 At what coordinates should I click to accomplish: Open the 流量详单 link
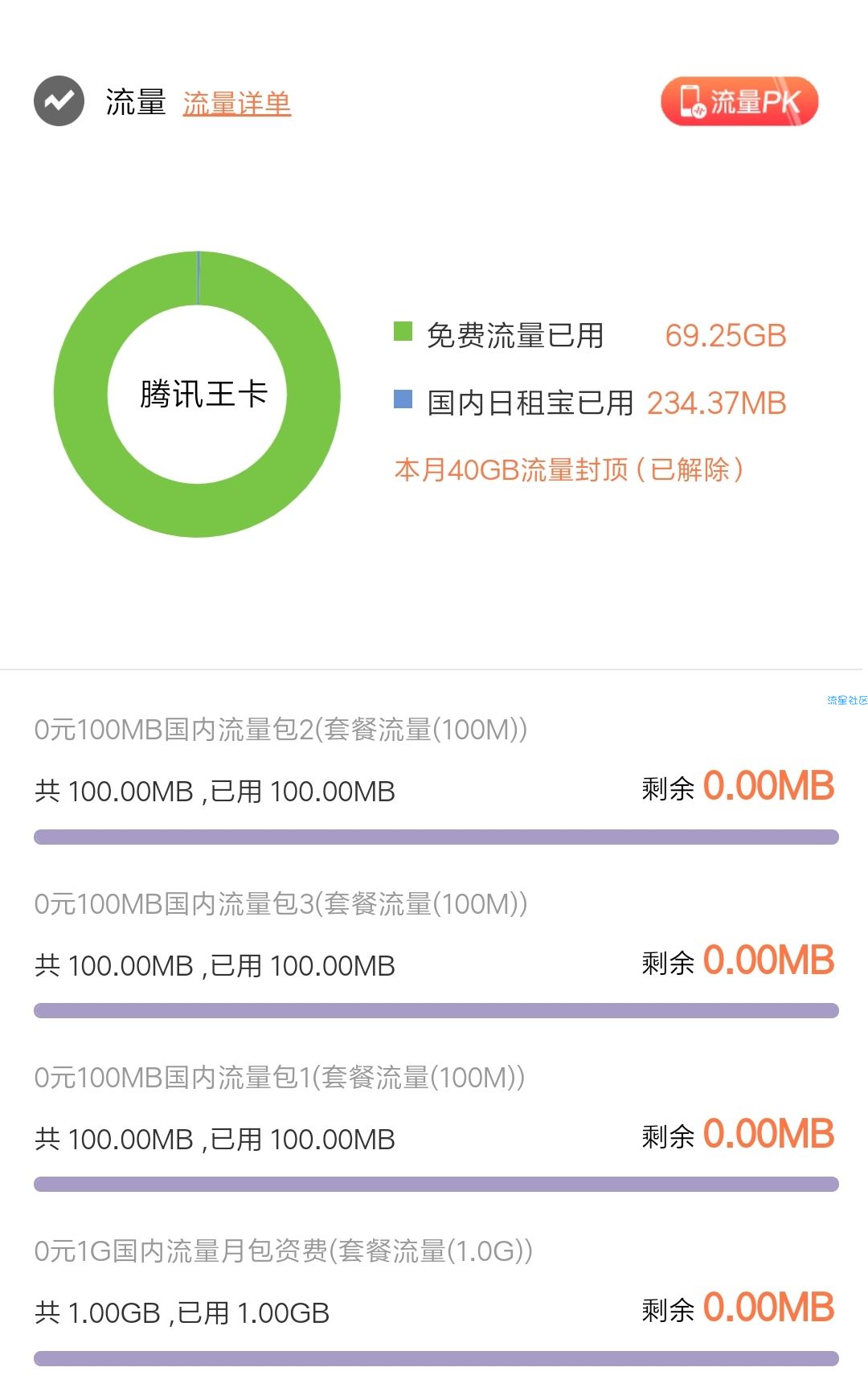236,103
